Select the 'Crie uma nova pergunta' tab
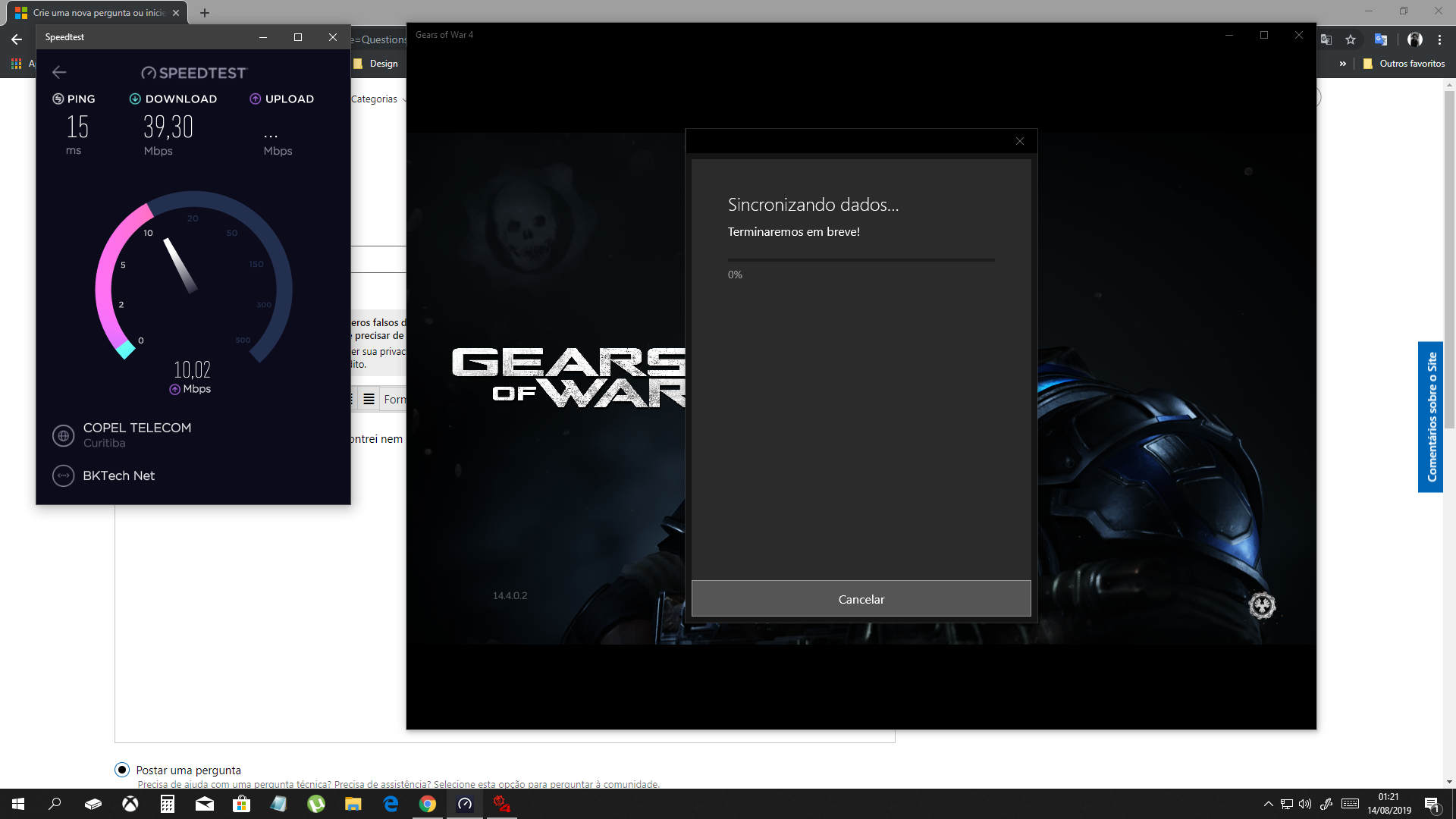 (x=97, y=13)
